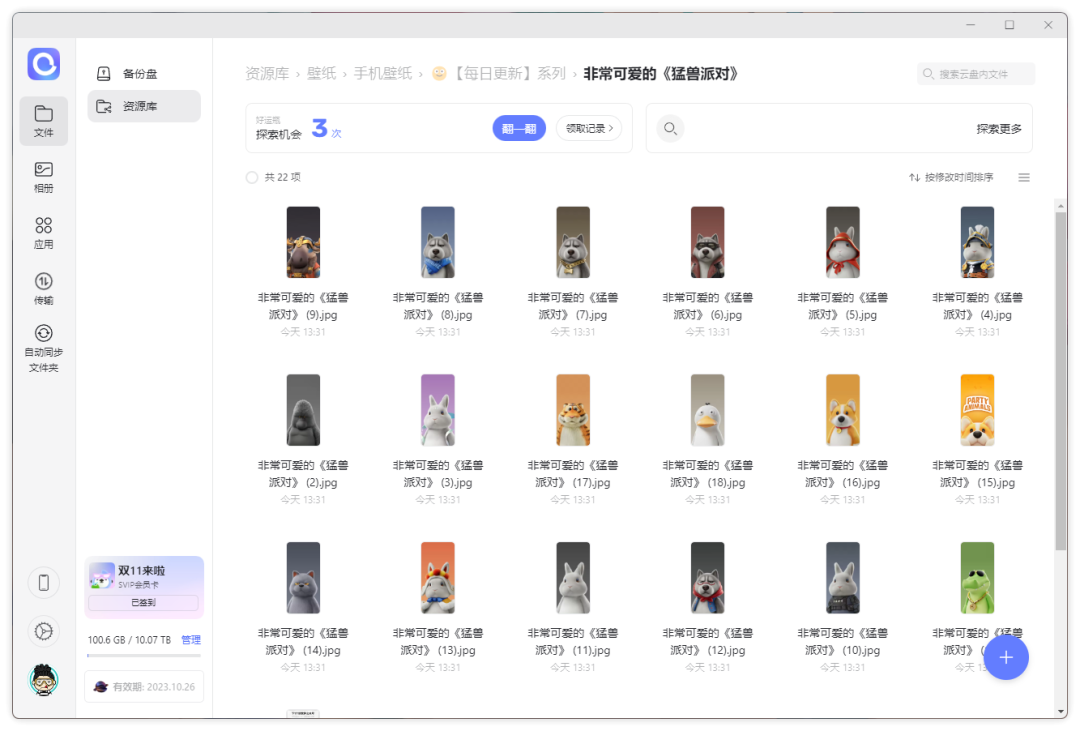Viewport: 1080px width, 731px height.
Task: Focus the 搜索云盘内文件 search field
Action: pyautogui.click(x=975, y=74)
